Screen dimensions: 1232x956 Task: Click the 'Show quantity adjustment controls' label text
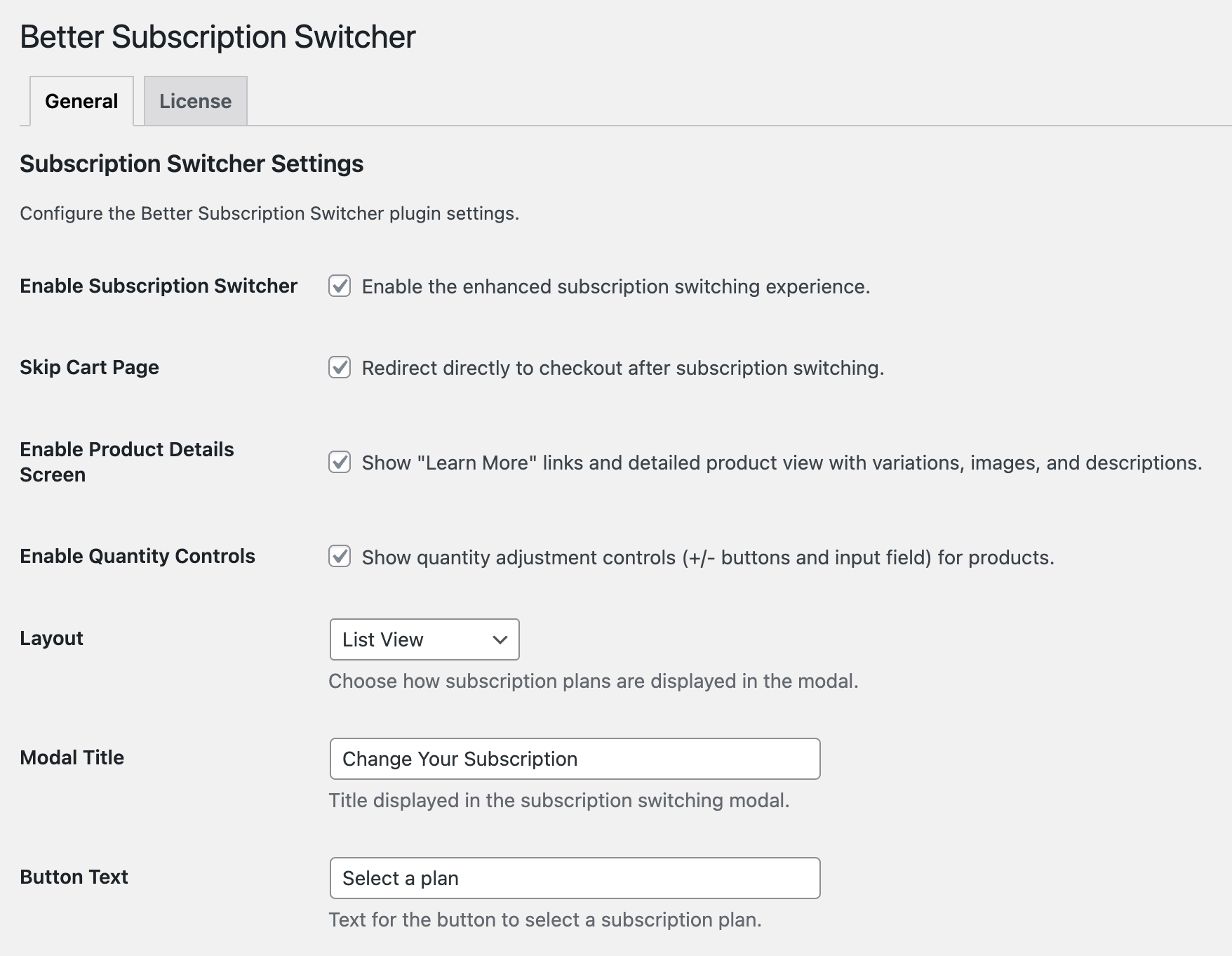click(708, 557)
